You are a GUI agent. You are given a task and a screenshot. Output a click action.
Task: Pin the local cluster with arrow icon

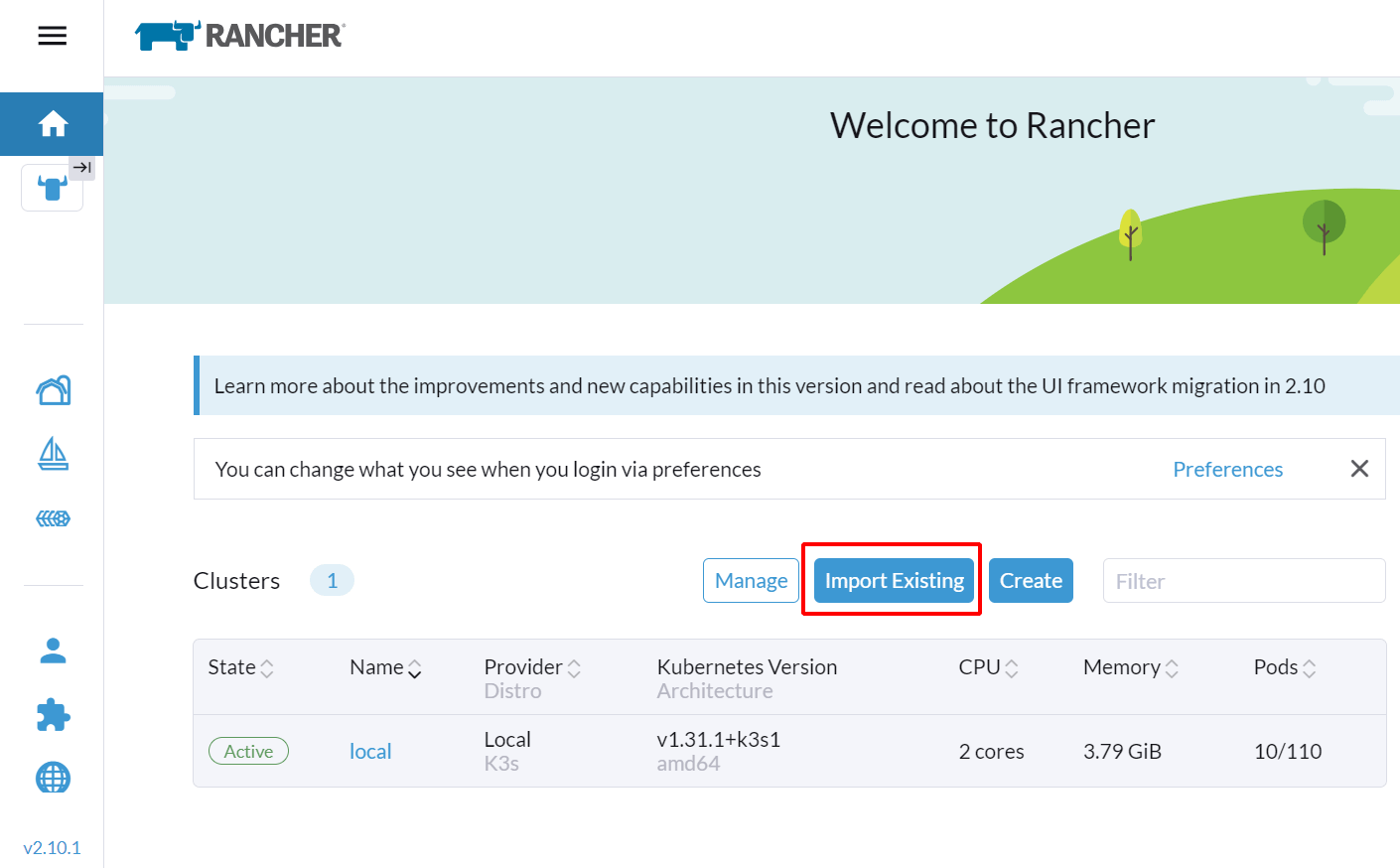click(82, 168)
